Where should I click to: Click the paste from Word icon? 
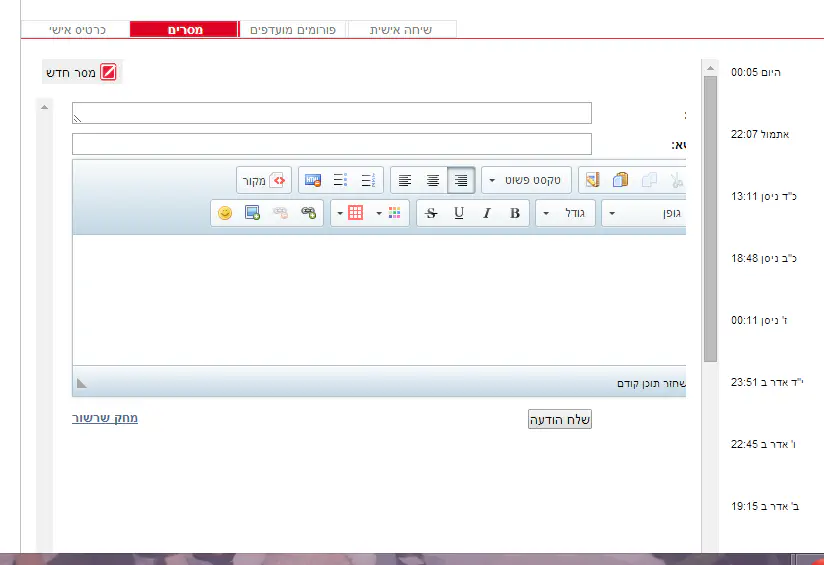click(x=593, y=181)
